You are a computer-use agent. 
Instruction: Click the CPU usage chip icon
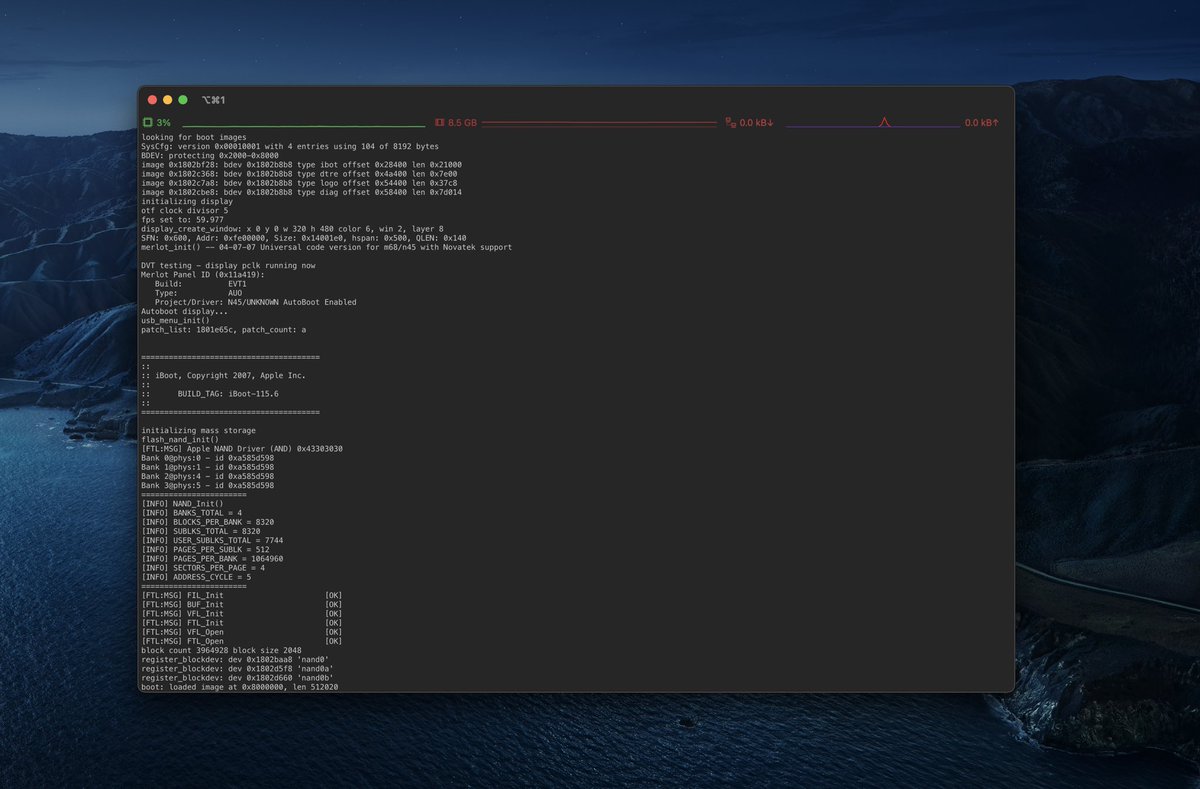(147, 122)
